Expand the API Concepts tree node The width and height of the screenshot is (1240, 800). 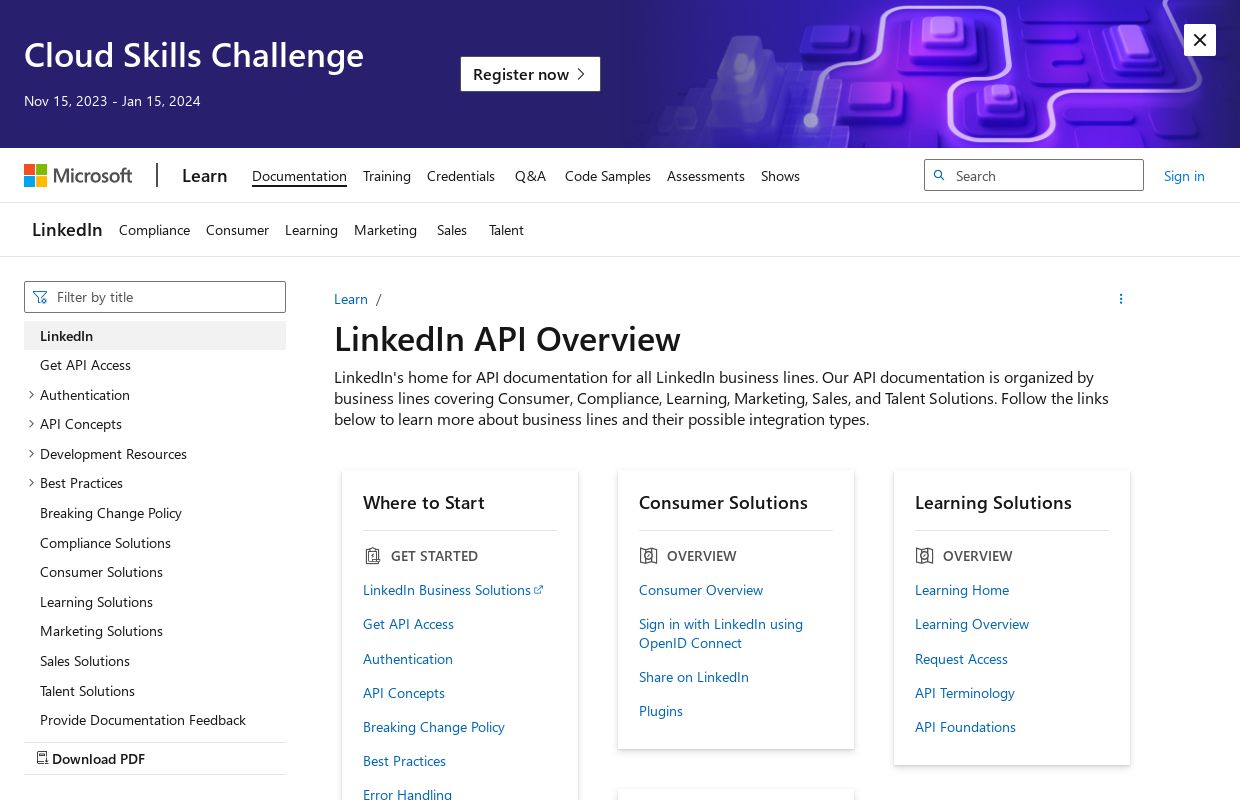tap(31, 424)
